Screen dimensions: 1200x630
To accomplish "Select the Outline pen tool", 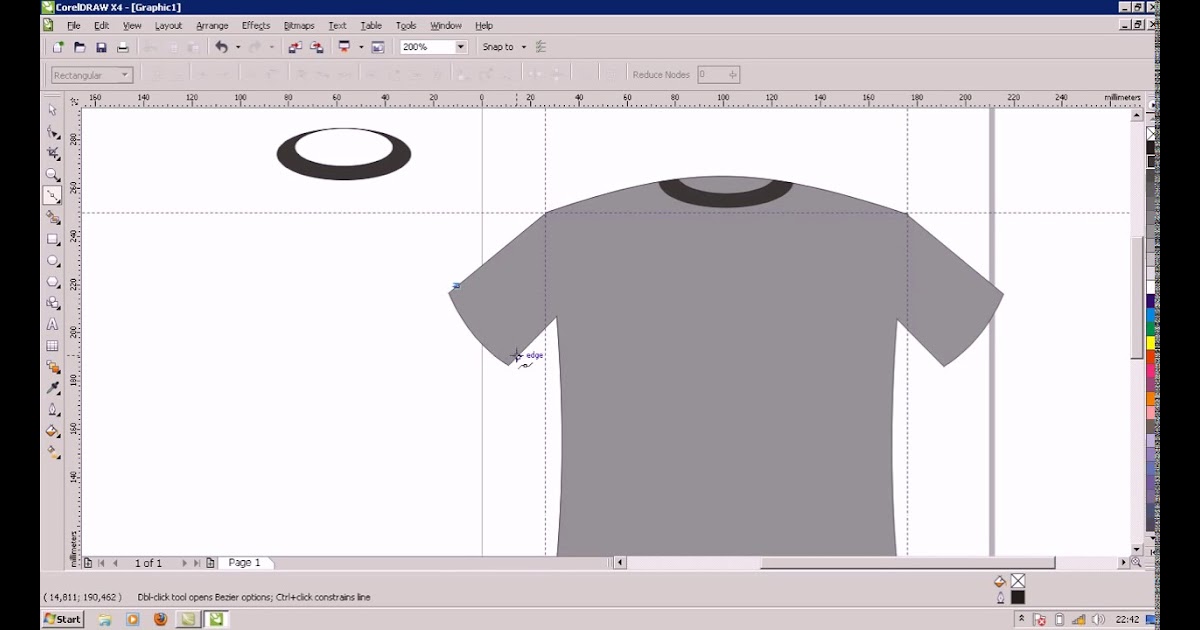I will [53, 410].
